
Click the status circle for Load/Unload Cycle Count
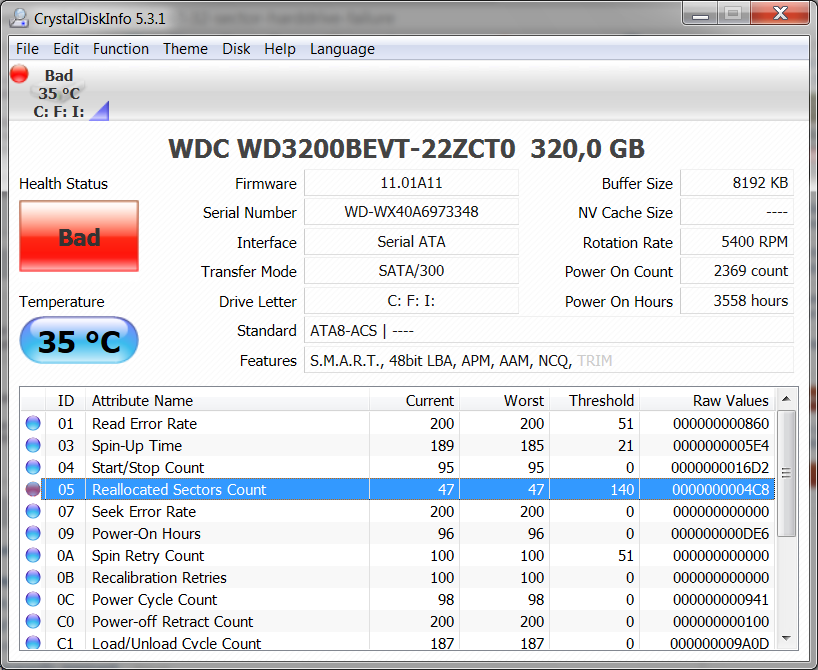[33, 642]
